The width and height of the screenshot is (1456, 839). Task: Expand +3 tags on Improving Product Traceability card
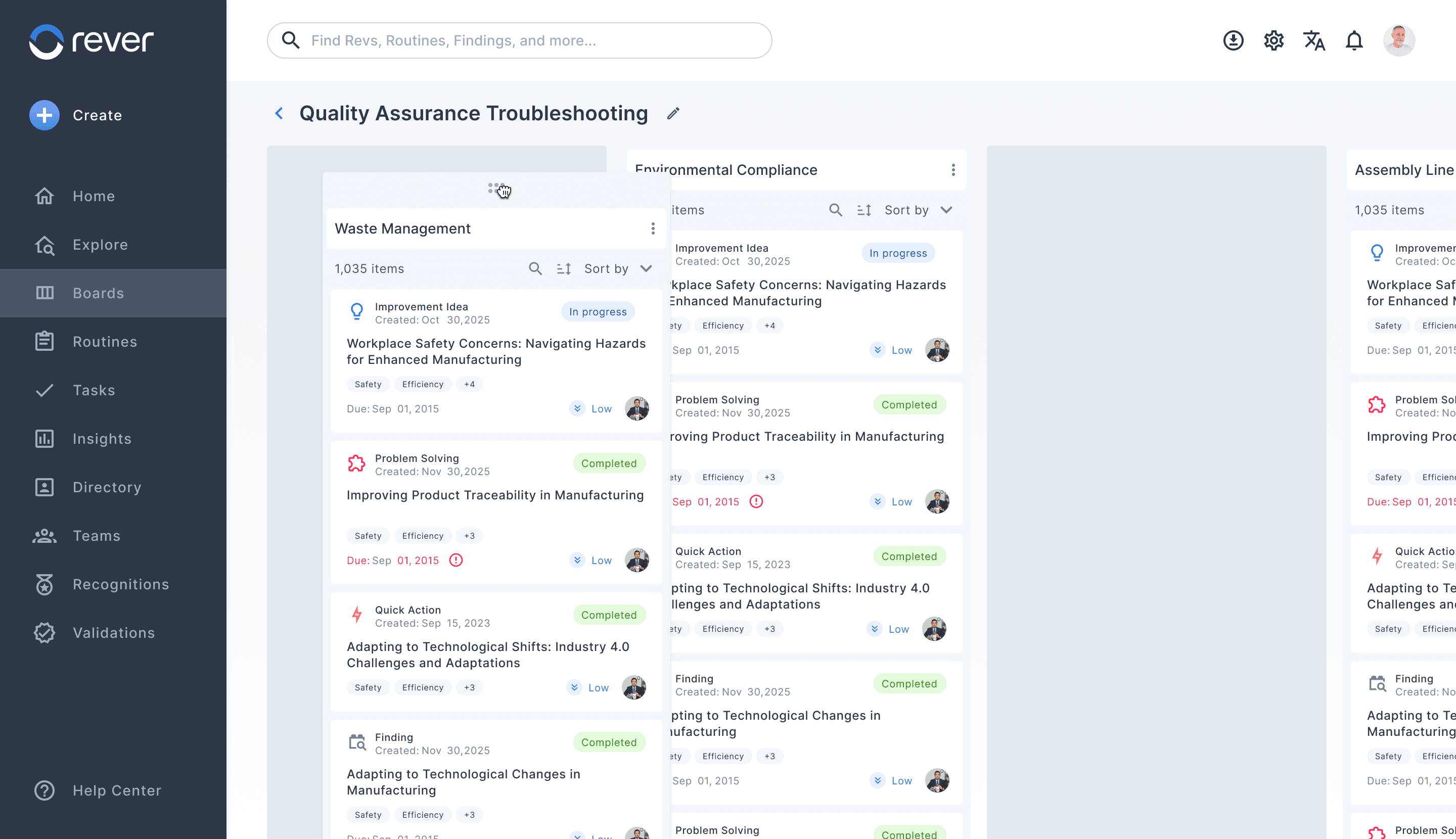click(469, 536)
